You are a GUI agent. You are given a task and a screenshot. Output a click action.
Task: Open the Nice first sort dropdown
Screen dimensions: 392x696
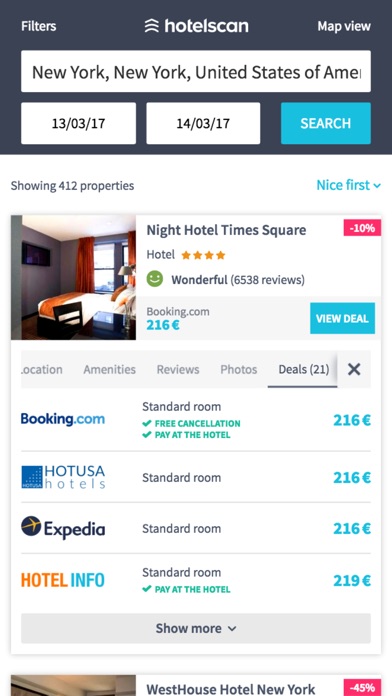tap(348, 185)
